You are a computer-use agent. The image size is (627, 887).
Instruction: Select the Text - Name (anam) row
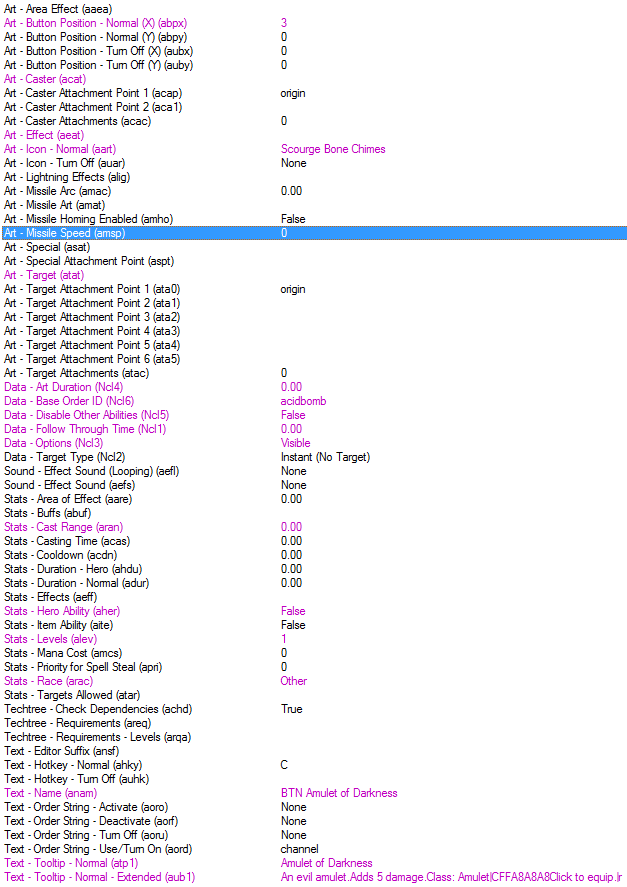pyautogui.click(x=314, y=793)
